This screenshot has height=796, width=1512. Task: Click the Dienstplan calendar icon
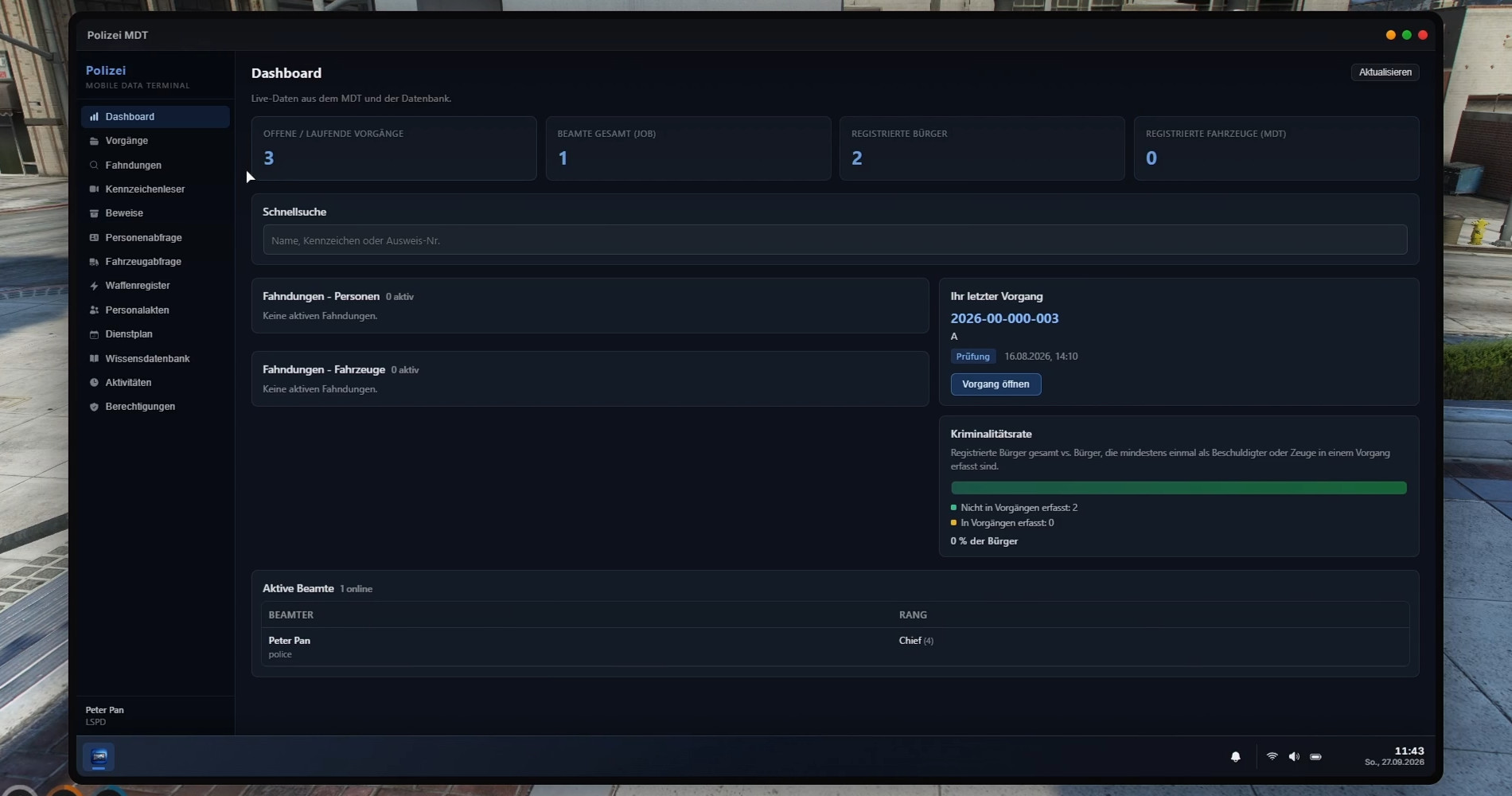(x=94, y=334)
